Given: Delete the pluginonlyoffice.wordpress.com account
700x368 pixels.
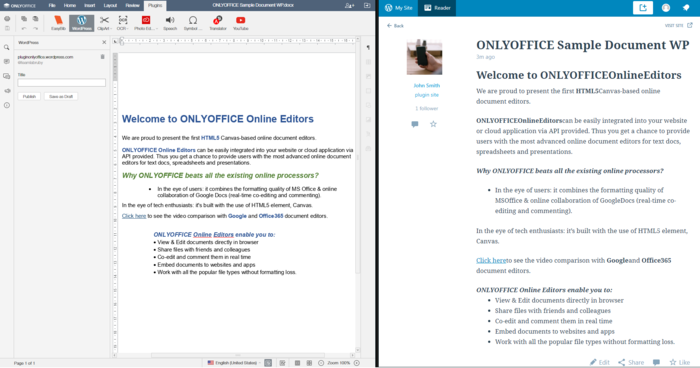Looking at the screenshot, I should point(103,57).
